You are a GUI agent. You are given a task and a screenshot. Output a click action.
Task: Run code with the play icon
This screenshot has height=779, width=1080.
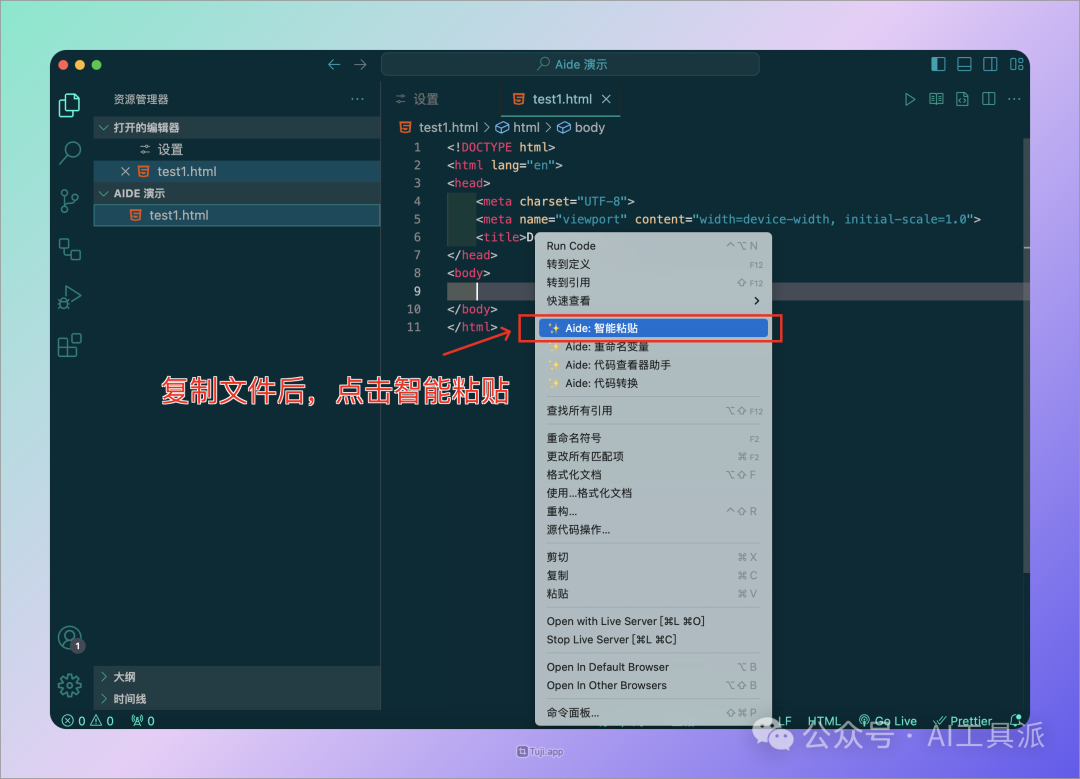pos(910,99)
